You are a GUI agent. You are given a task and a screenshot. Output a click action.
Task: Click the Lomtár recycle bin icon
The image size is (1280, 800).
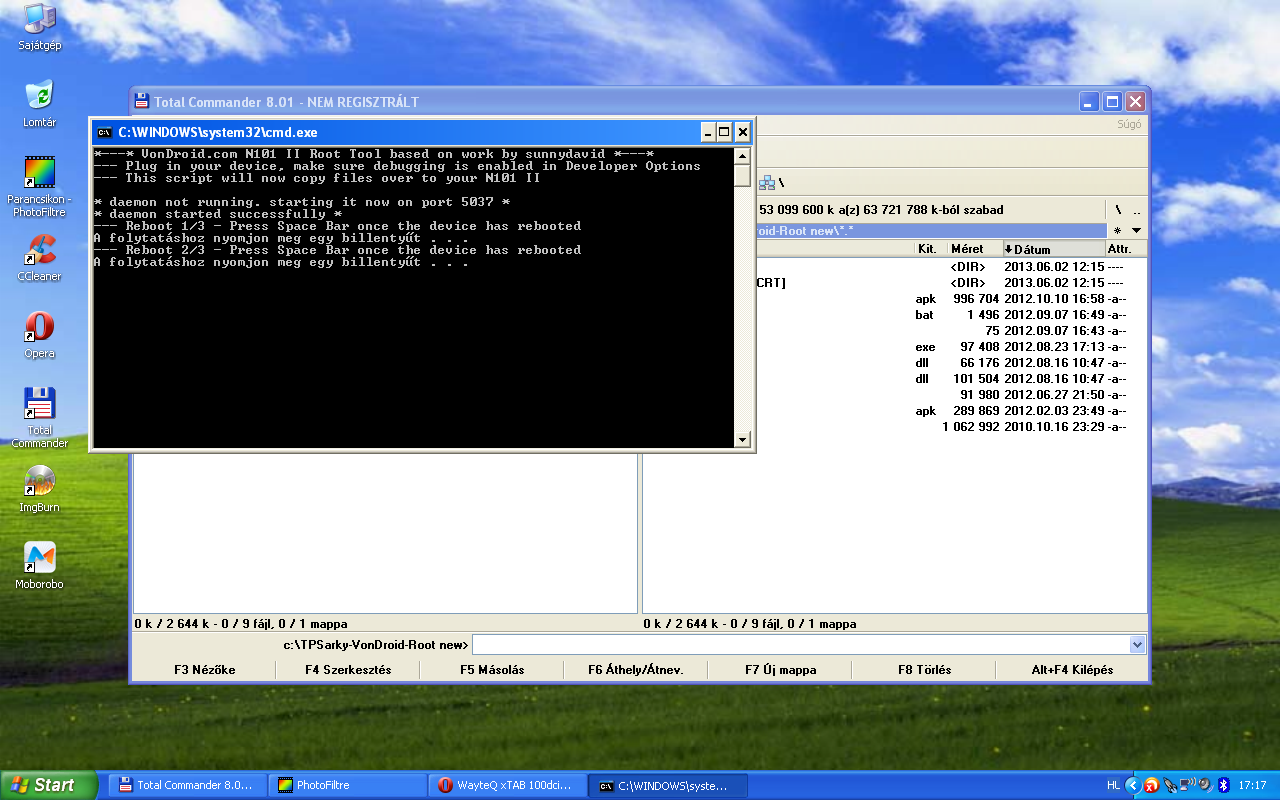tap(39, 97)
